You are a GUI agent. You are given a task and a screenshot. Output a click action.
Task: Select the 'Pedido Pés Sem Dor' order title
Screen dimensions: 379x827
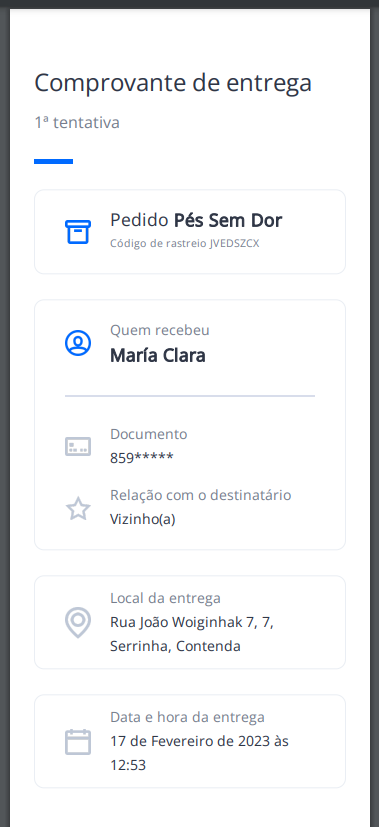[196, 220]
